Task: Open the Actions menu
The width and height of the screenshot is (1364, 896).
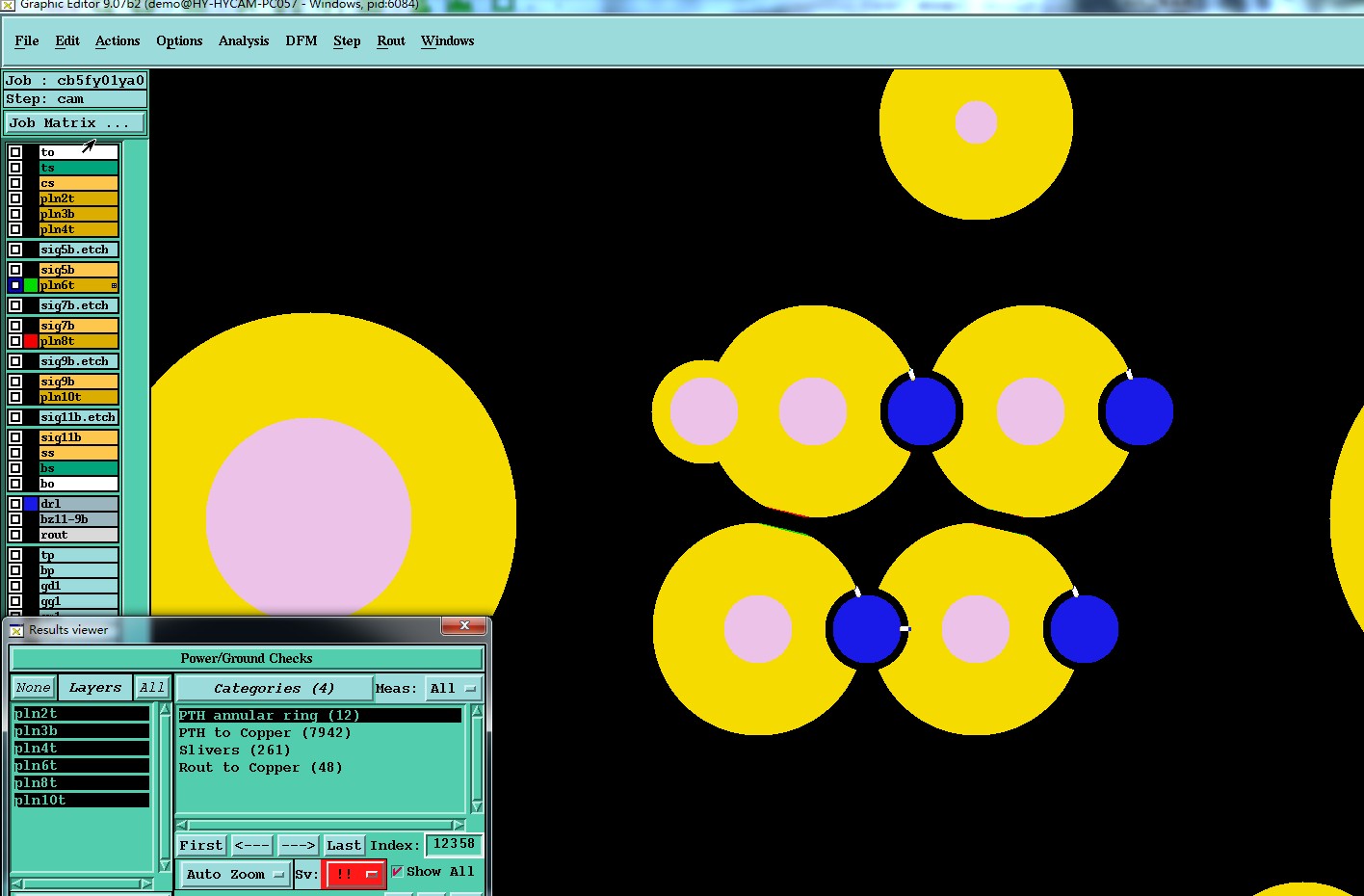Action: (118, 40)
